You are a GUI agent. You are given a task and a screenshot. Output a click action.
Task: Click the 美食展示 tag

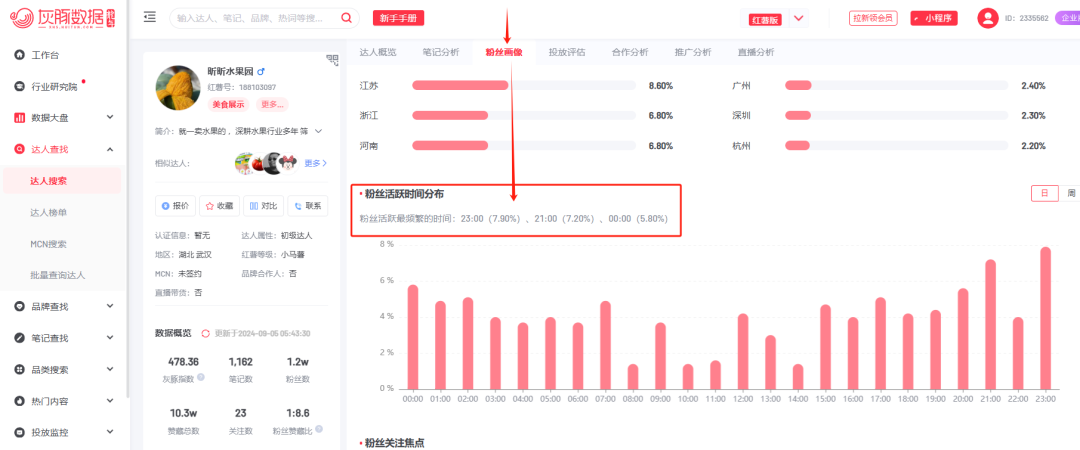pyautogui.click(x=228, y=105)
